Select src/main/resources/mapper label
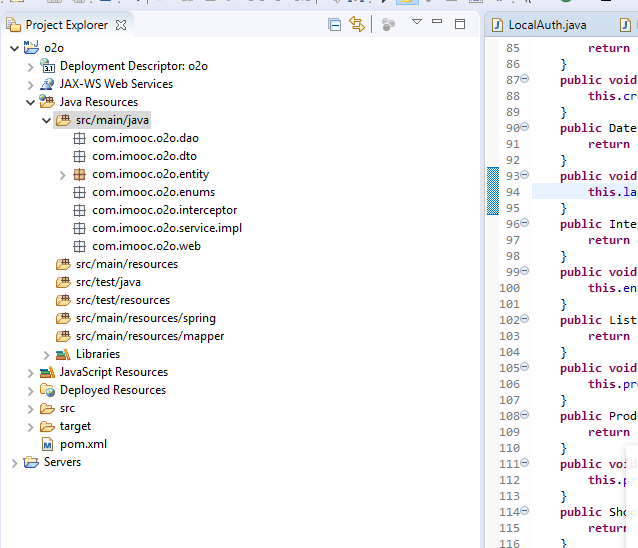 coord(150,336)
